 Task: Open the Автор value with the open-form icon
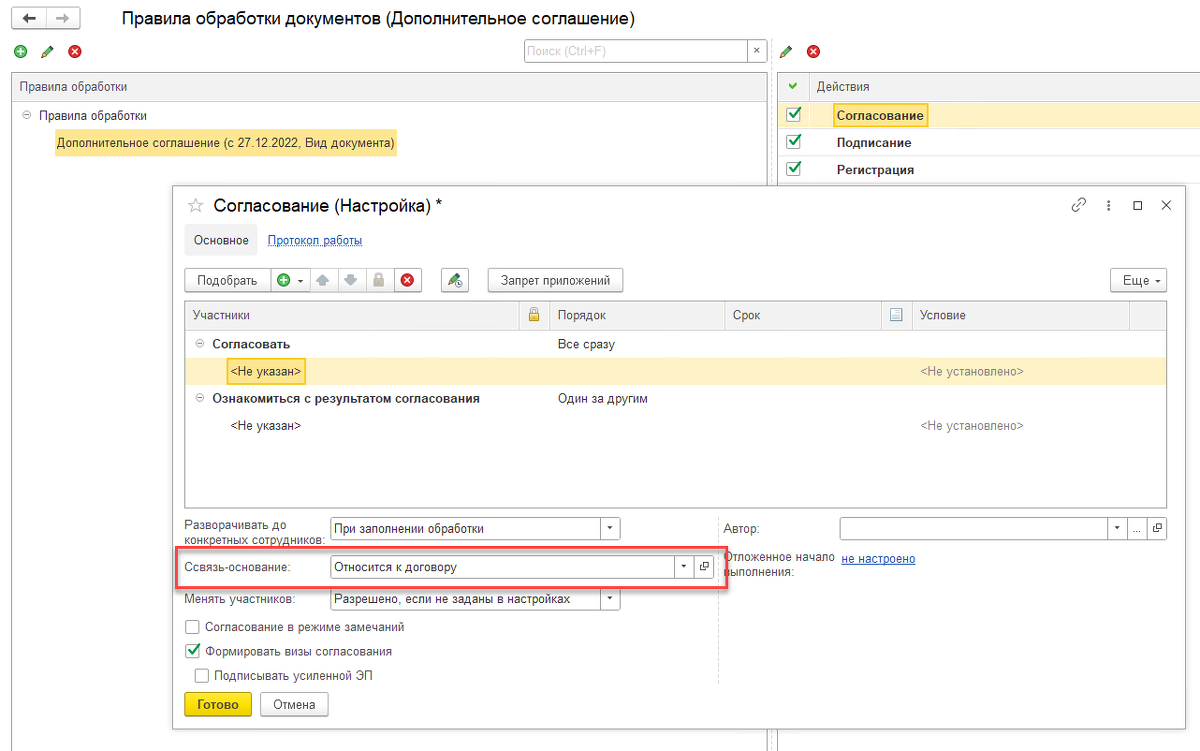(1157, 528)
